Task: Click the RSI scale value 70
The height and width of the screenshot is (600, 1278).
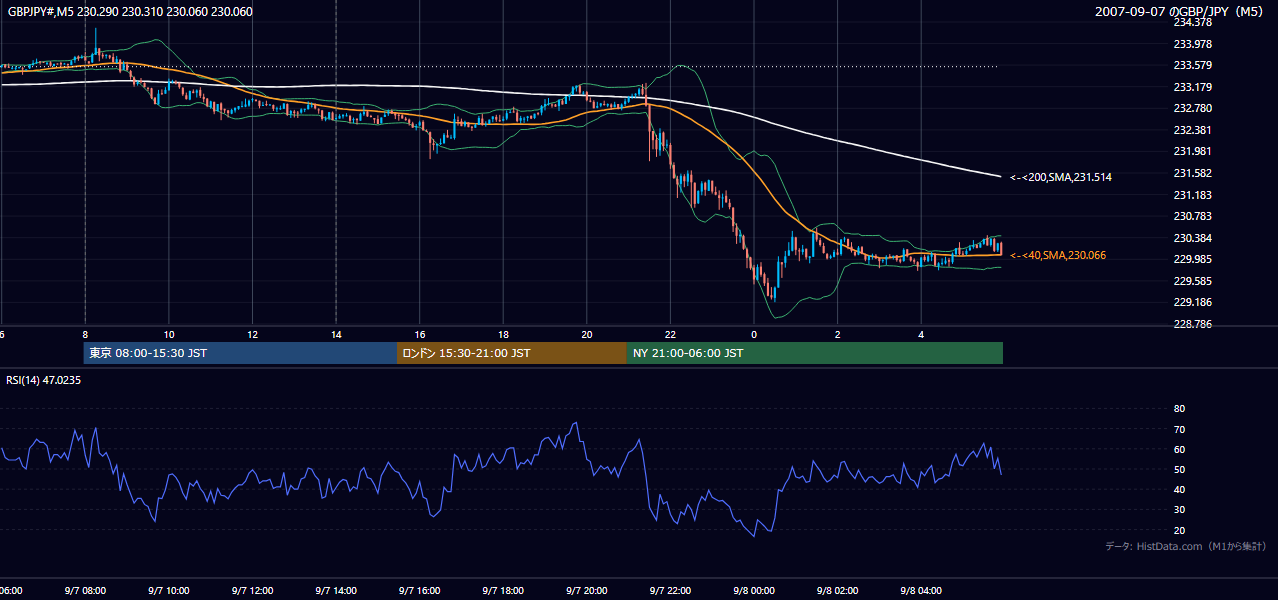Action: coord(1179,429)
